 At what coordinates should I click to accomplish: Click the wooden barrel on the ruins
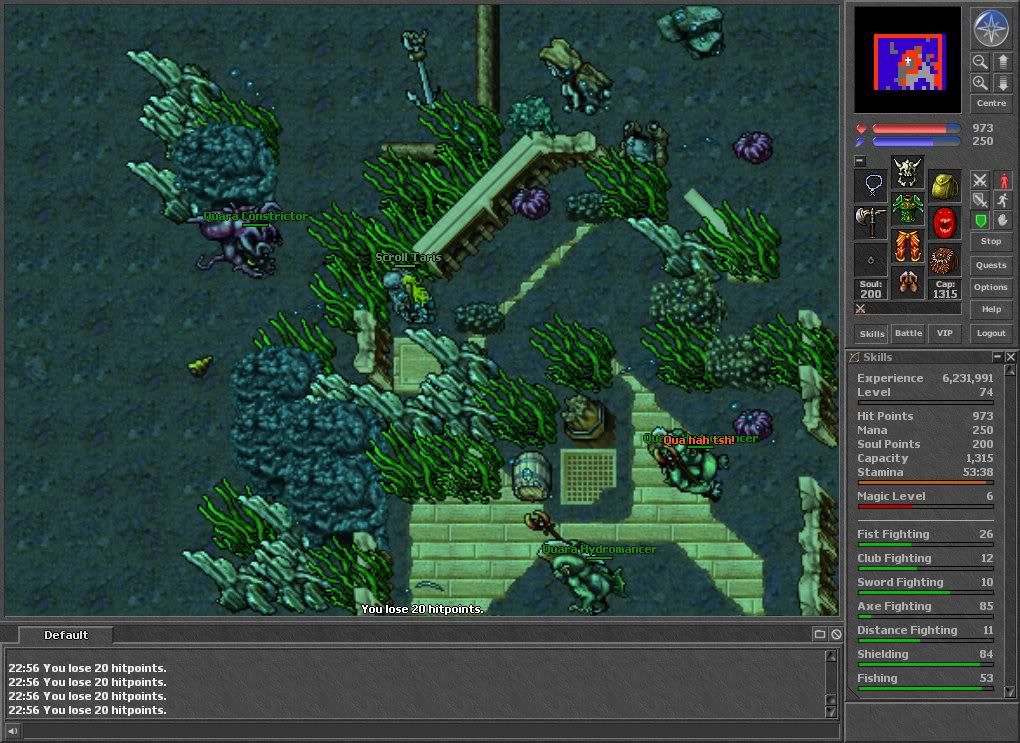[x=531, y=475]
